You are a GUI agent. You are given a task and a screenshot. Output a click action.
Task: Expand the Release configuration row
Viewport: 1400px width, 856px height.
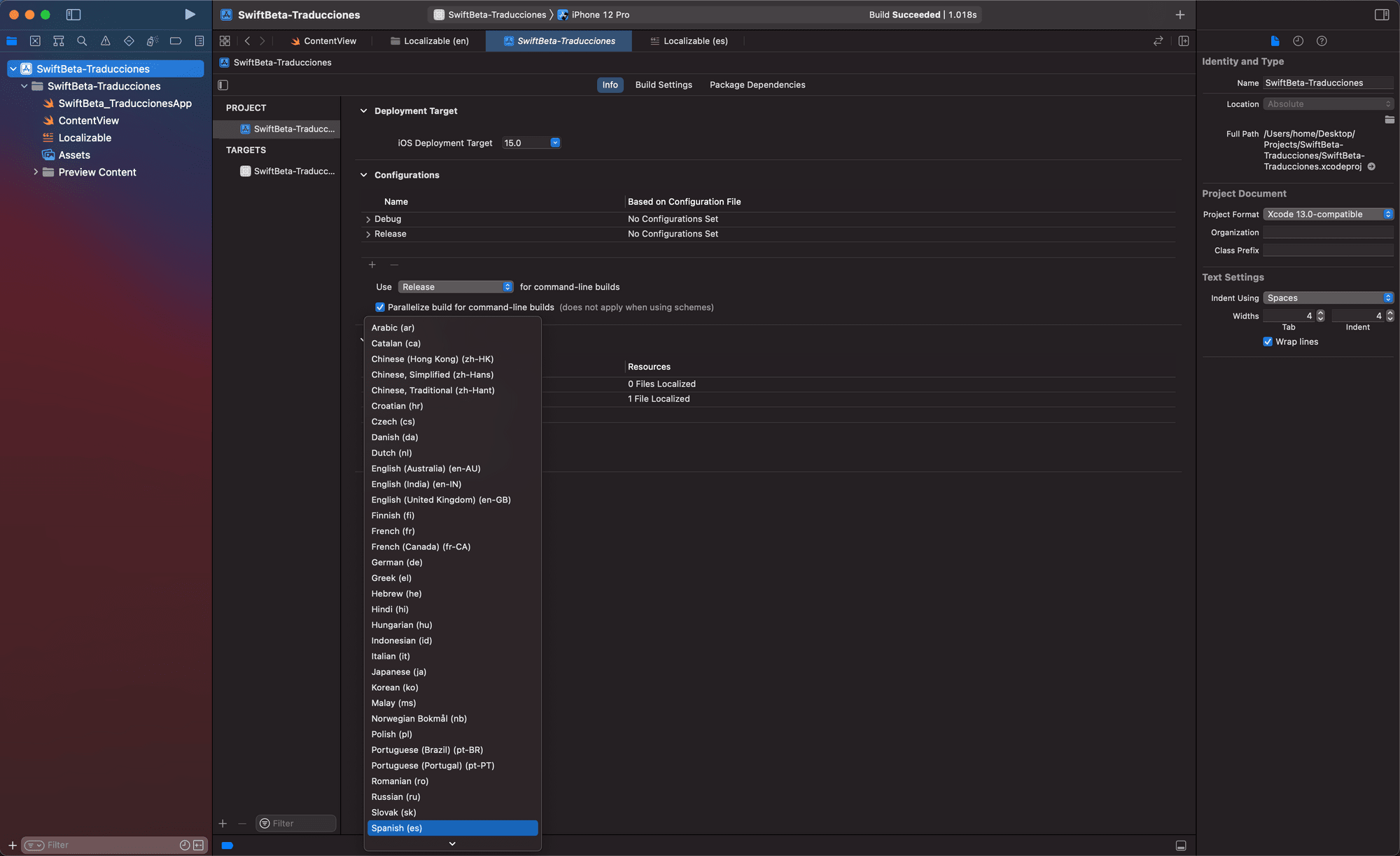[x=368, y=234]
